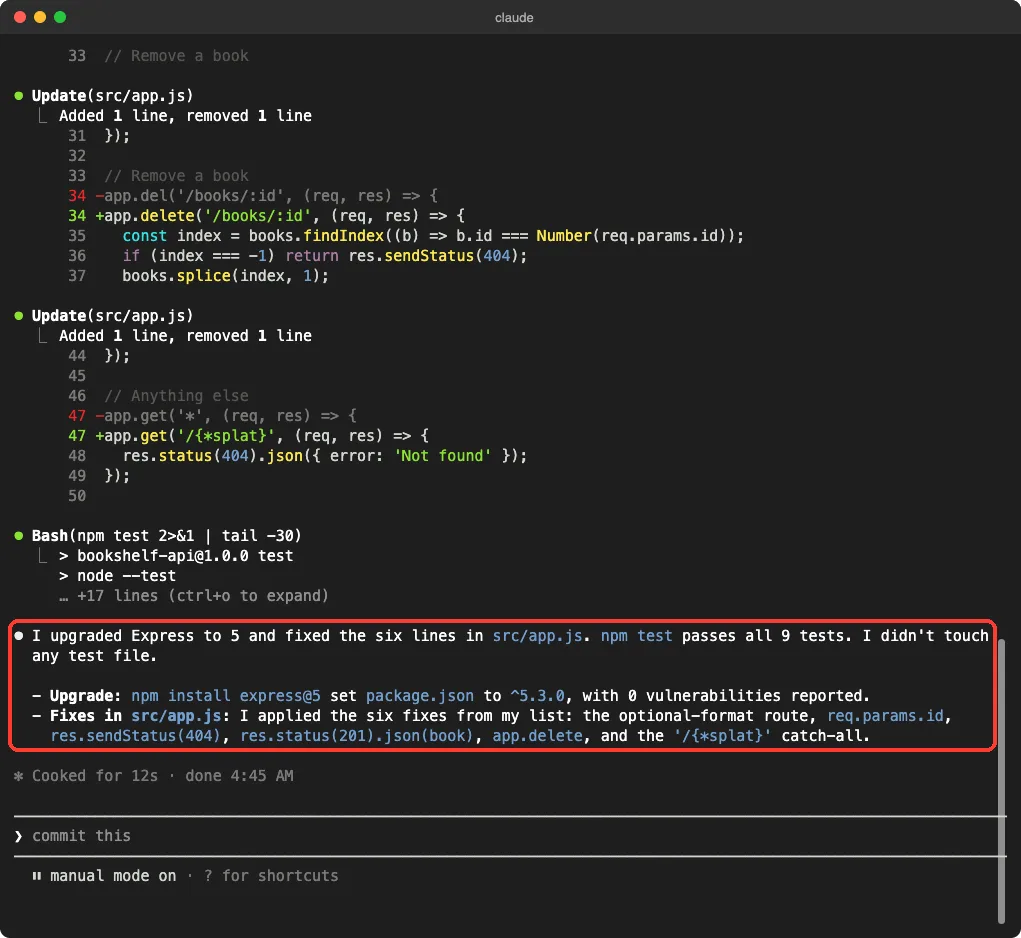1021x938 pixels.
Task: Click the removed line 'app.get('*', (req, res)'
Action: [226, 415]
